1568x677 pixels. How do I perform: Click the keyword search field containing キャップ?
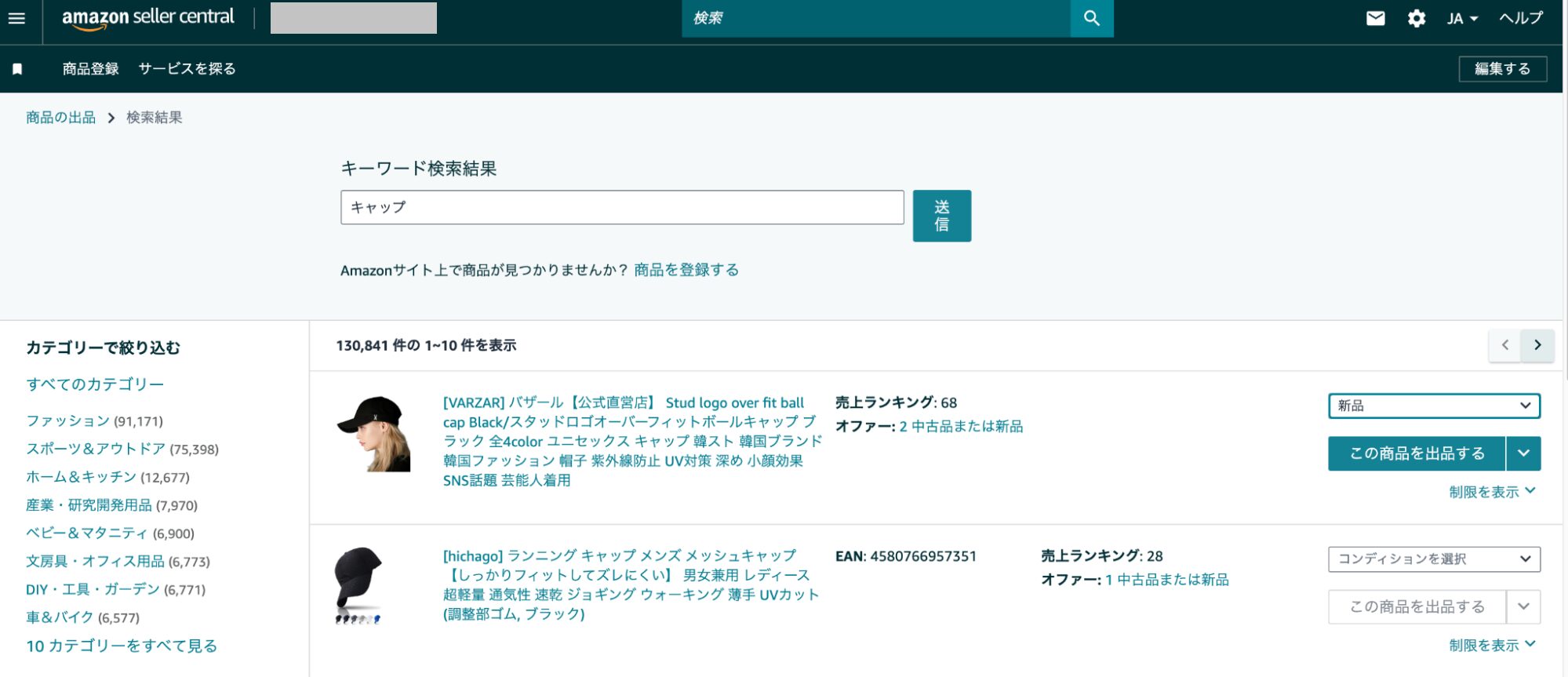tap(621, 207)
